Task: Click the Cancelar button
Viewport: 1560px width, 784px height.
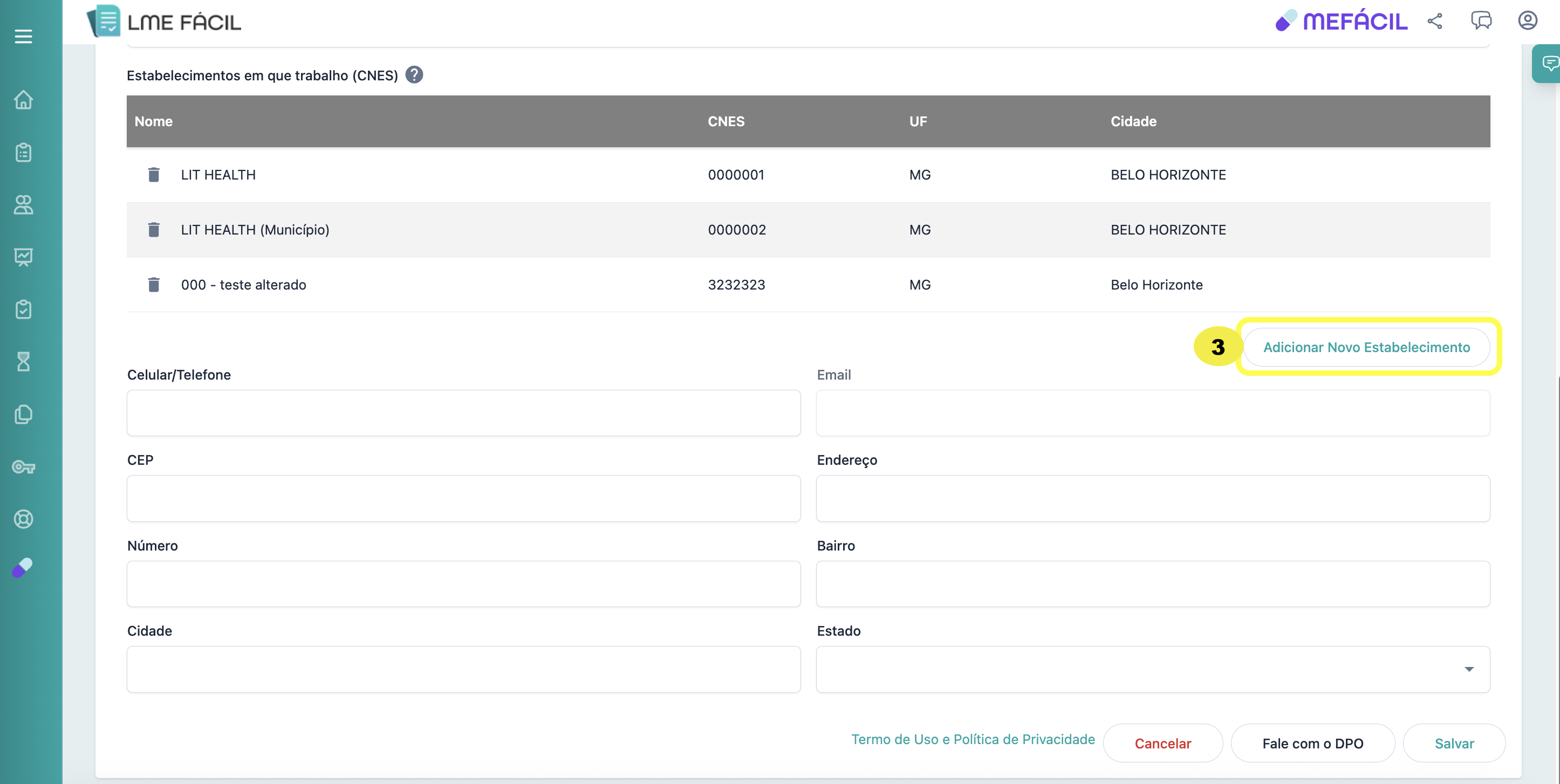Action: [x=1162, y=744]
